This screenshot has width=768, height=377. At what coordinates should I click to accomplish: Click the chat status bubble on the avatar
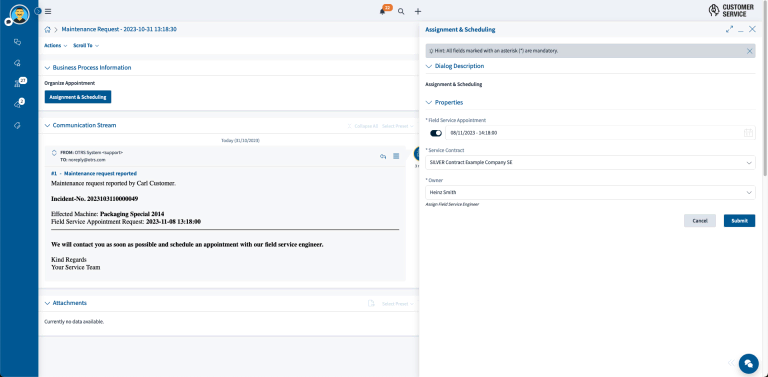pos(8,22)
